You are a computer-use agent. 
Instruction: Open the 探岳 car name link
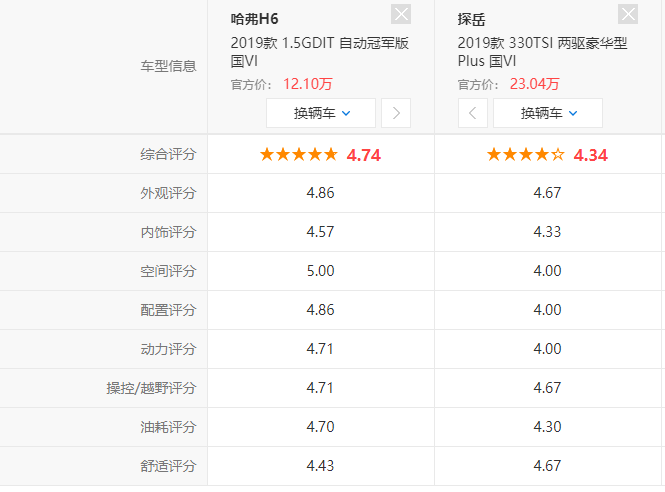coord(474,19)
